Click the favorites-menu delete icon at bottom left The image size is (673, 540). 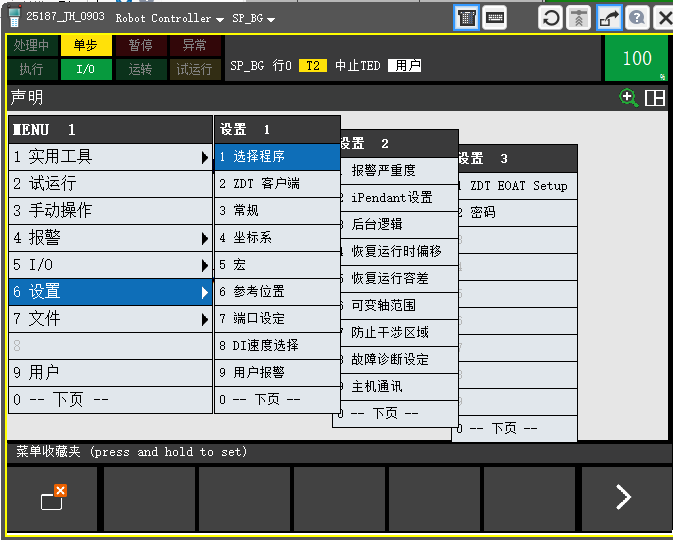(53, 498)
